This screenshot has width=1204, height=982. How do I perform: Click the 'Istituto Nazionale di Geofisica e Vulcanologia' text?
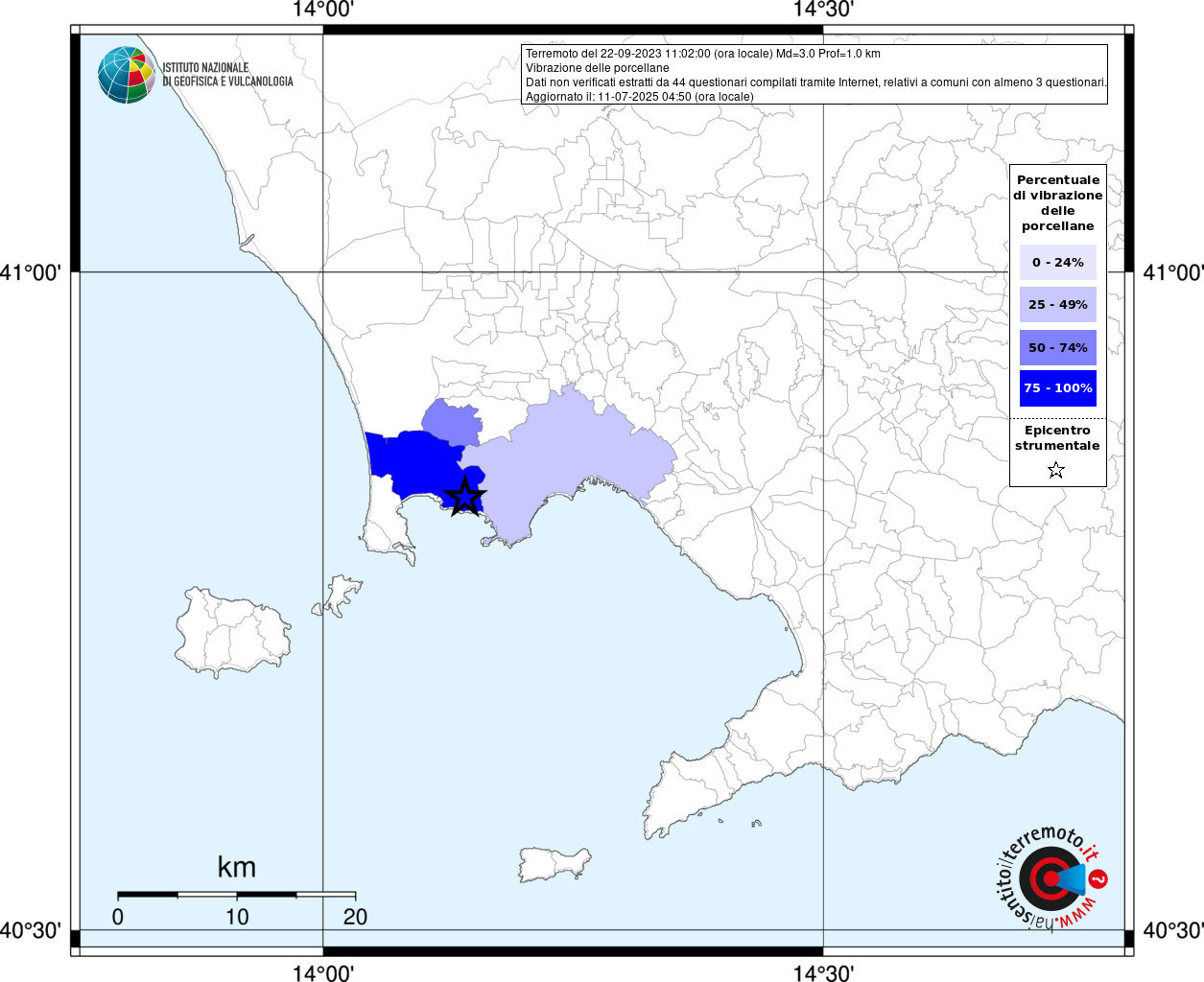[x=227, y=75]
